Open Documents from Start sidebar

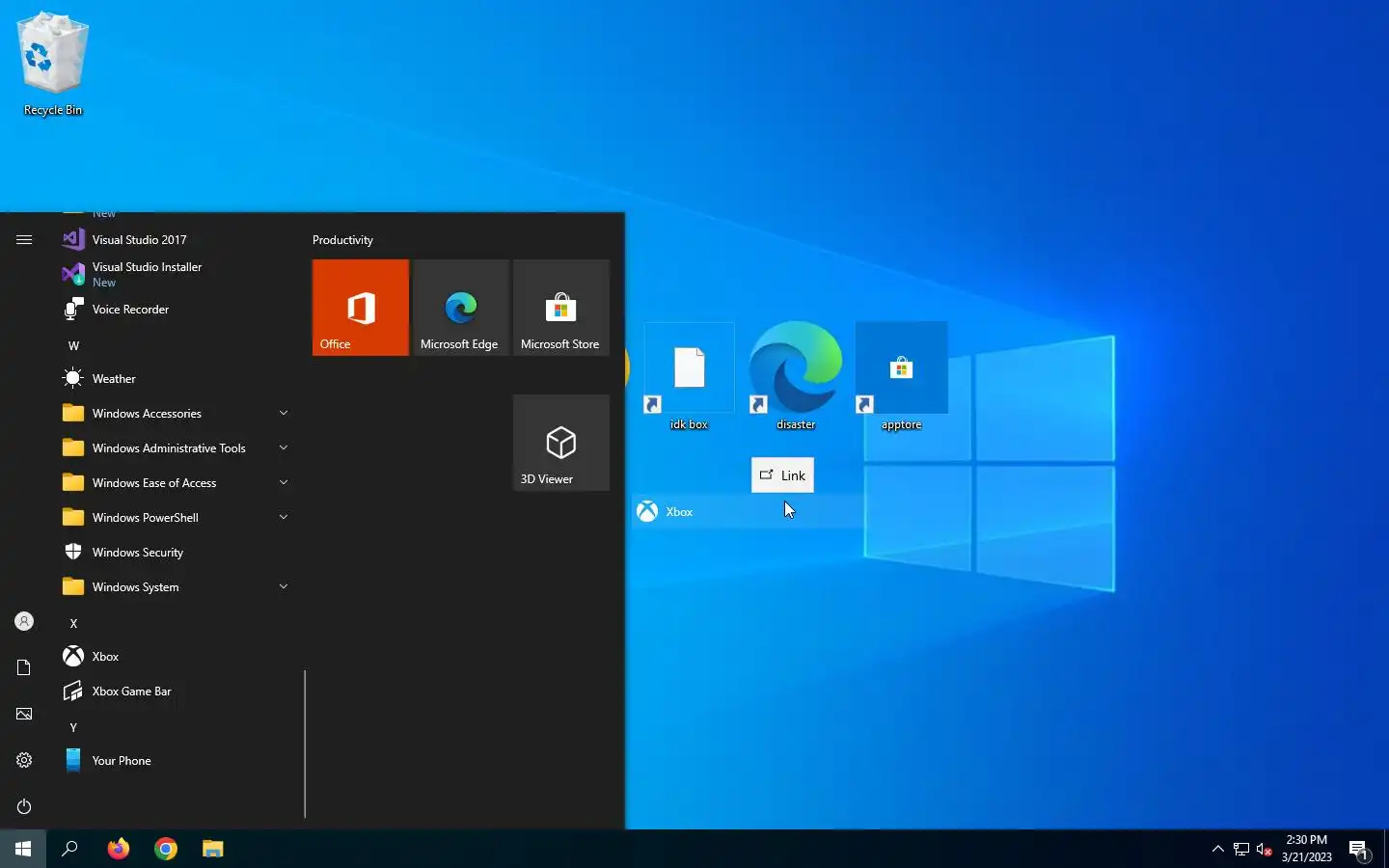(x=24, y=667)
